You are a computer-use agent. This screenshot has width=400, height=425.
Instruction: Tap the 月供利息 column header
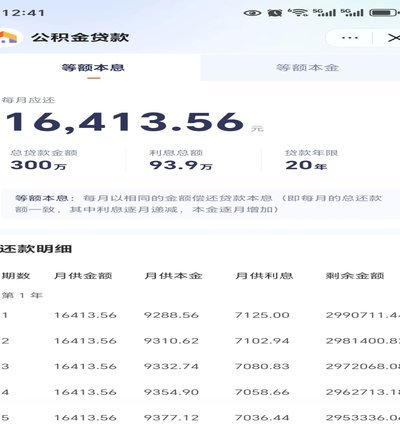pos(264,276)
